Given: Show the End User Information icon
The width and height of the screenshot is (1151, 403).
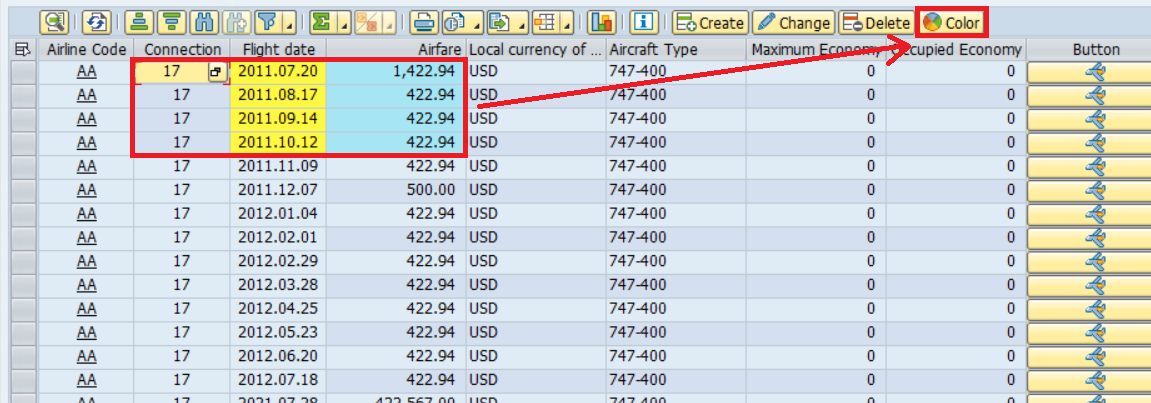Looking at the screenshot, I should pos(644,23).
